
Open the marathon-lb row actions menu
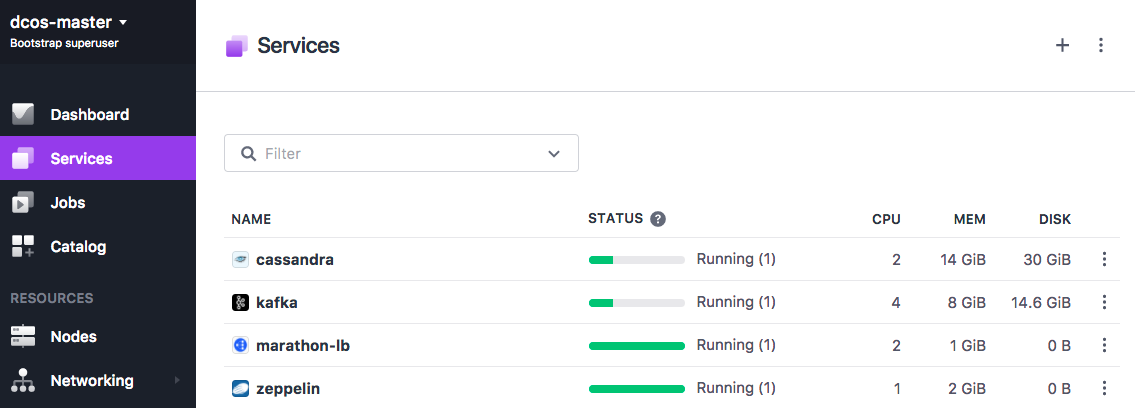pos(1104,346)
